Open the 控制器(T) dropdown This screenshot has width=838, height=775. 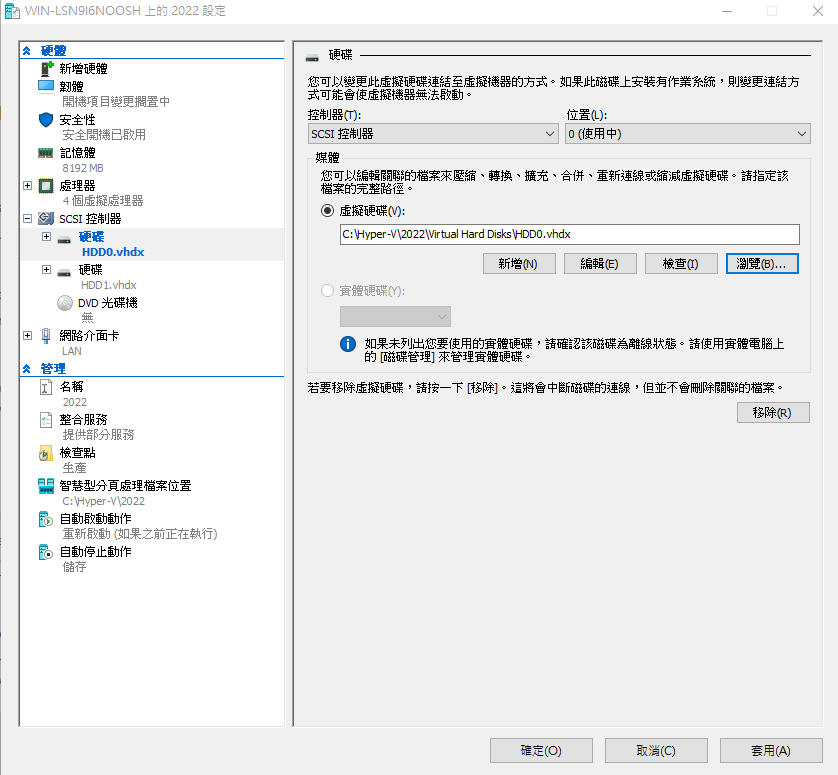coord(433,134)
